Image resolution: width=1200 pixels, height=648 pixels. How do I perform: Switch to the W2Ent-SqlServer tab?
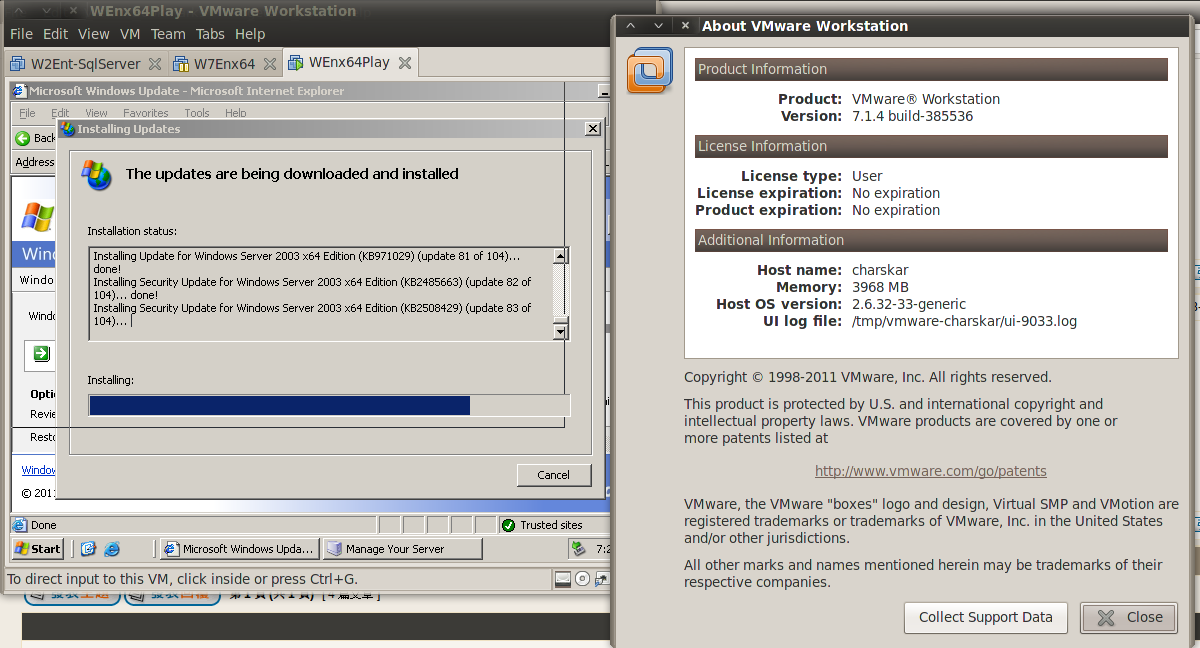pos(86,64)
